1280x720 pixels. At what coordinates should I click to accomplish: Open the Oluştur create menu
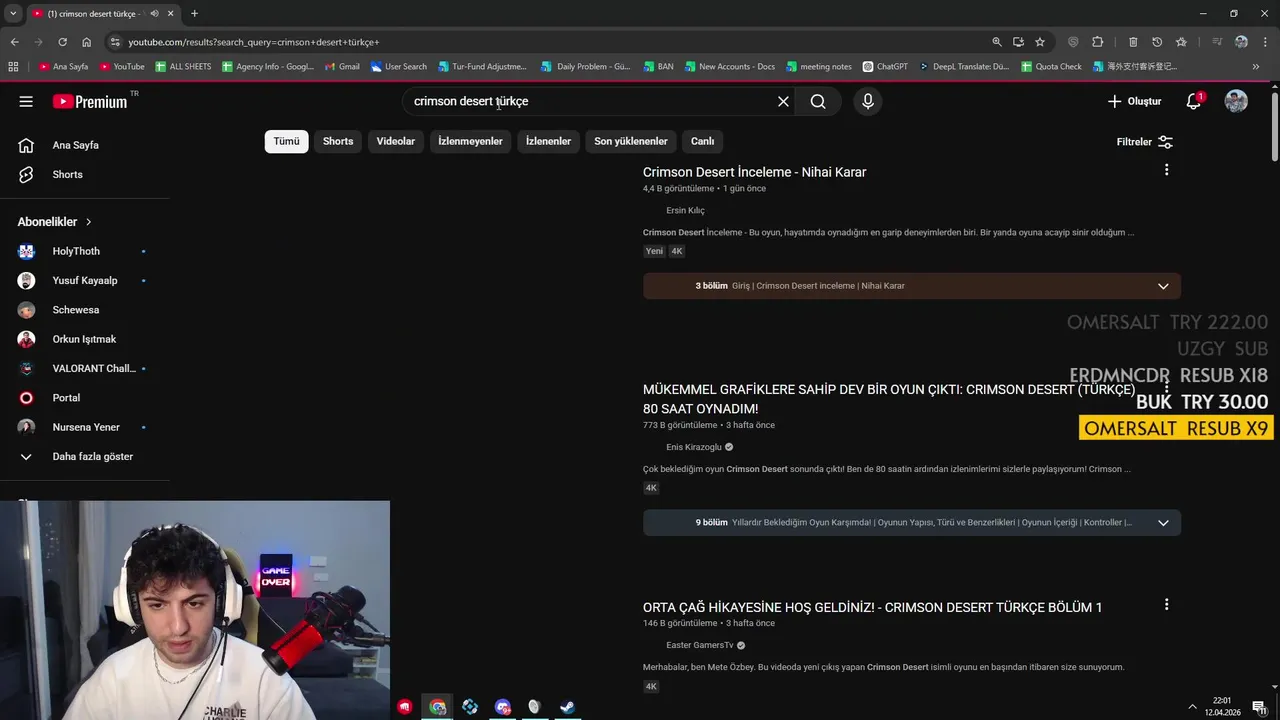coord(1134,101)
